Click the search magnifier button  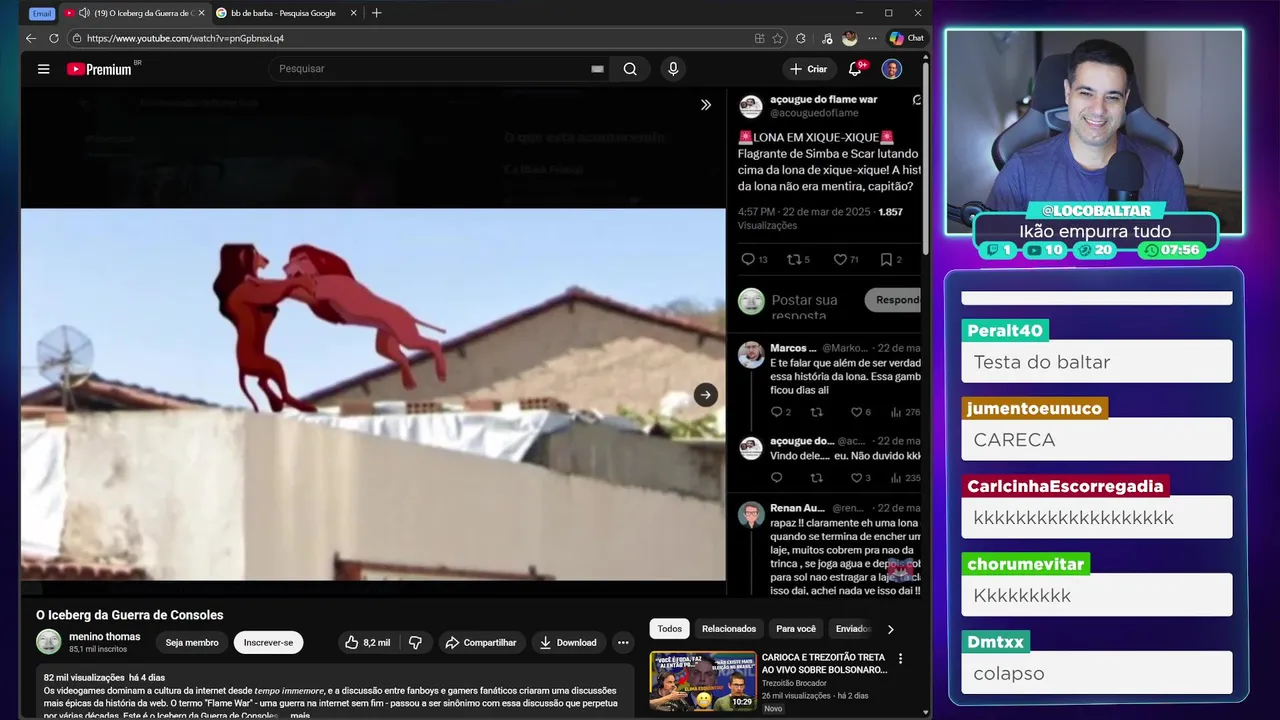(x=630, y=69)
